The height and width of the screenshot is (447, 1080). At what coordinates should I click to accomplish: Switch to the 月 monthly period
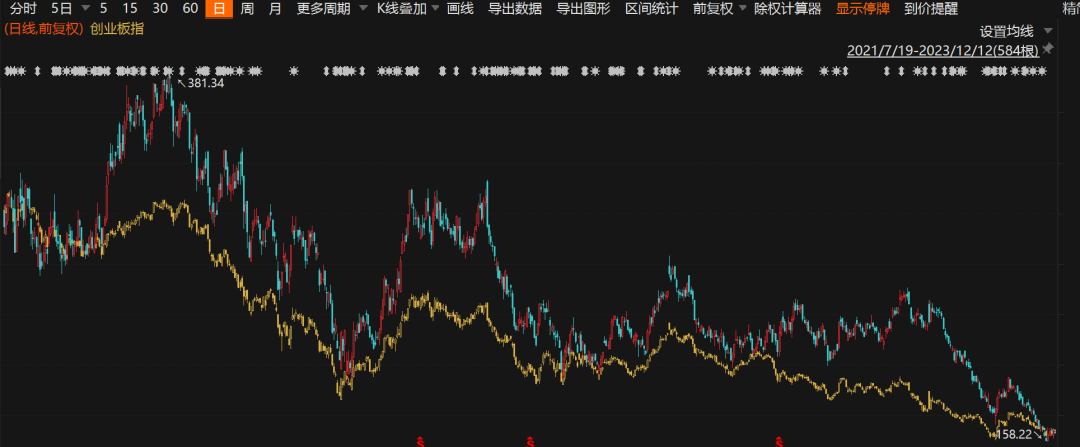(275, 9)
